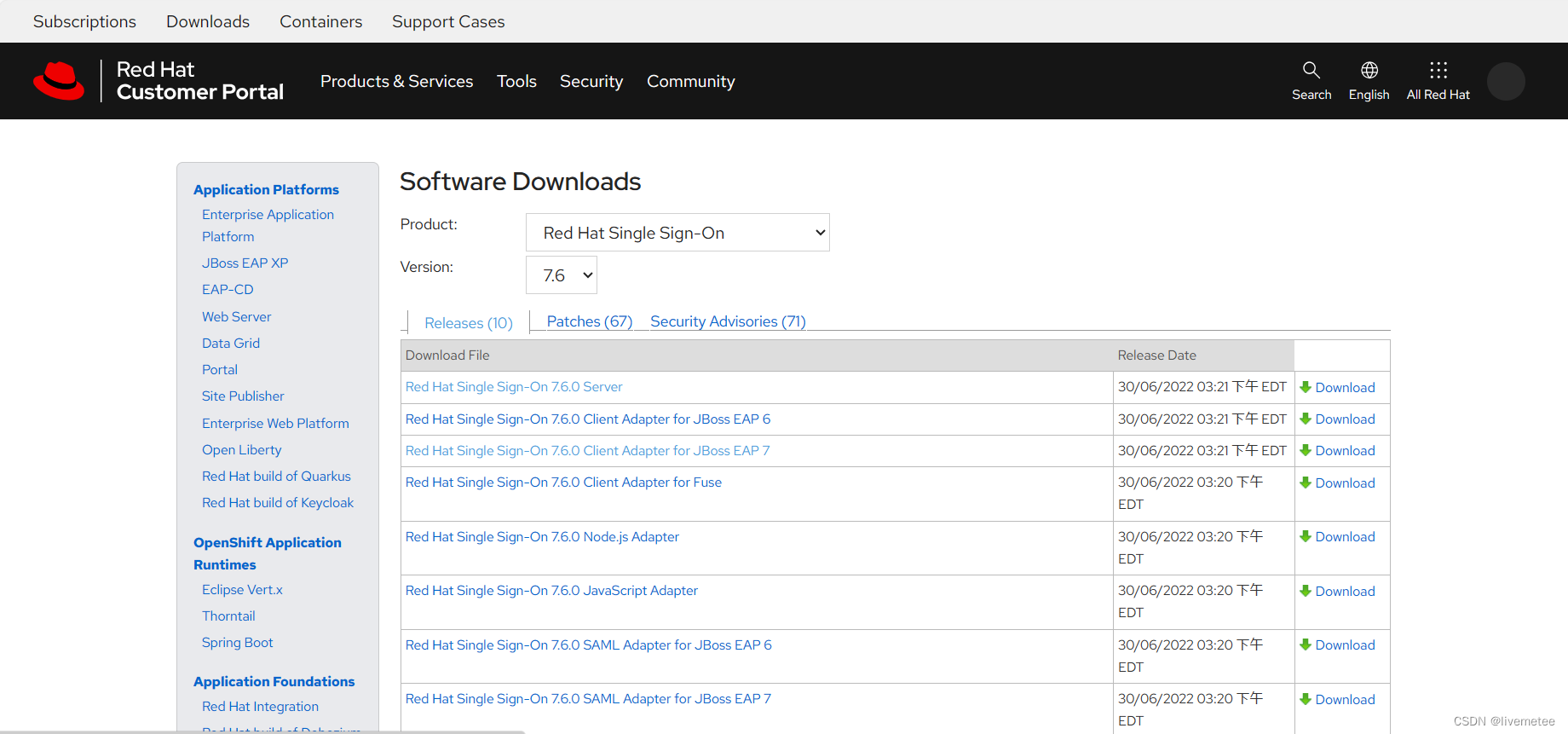The image size is (1568, 734).
Task: Open Open Liberty sidebar link
Action: pos(241,449)
